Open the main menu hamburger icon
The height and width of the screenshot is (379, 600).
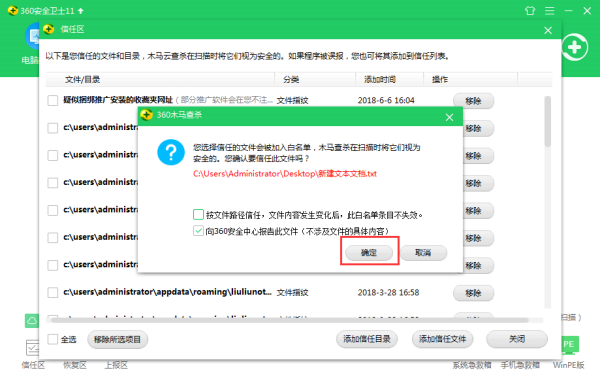tap(549, 11)
